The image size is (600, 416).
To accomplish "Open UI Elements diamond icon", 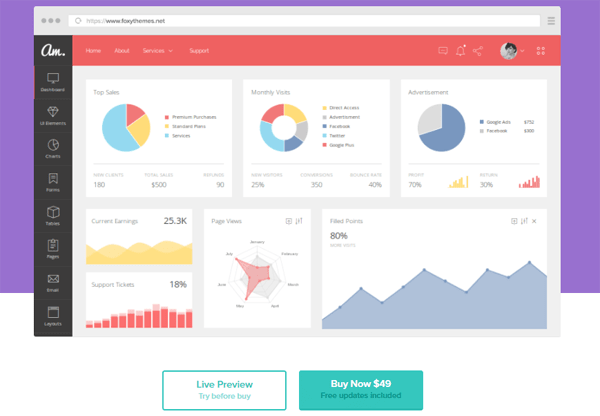I will 53,111.
